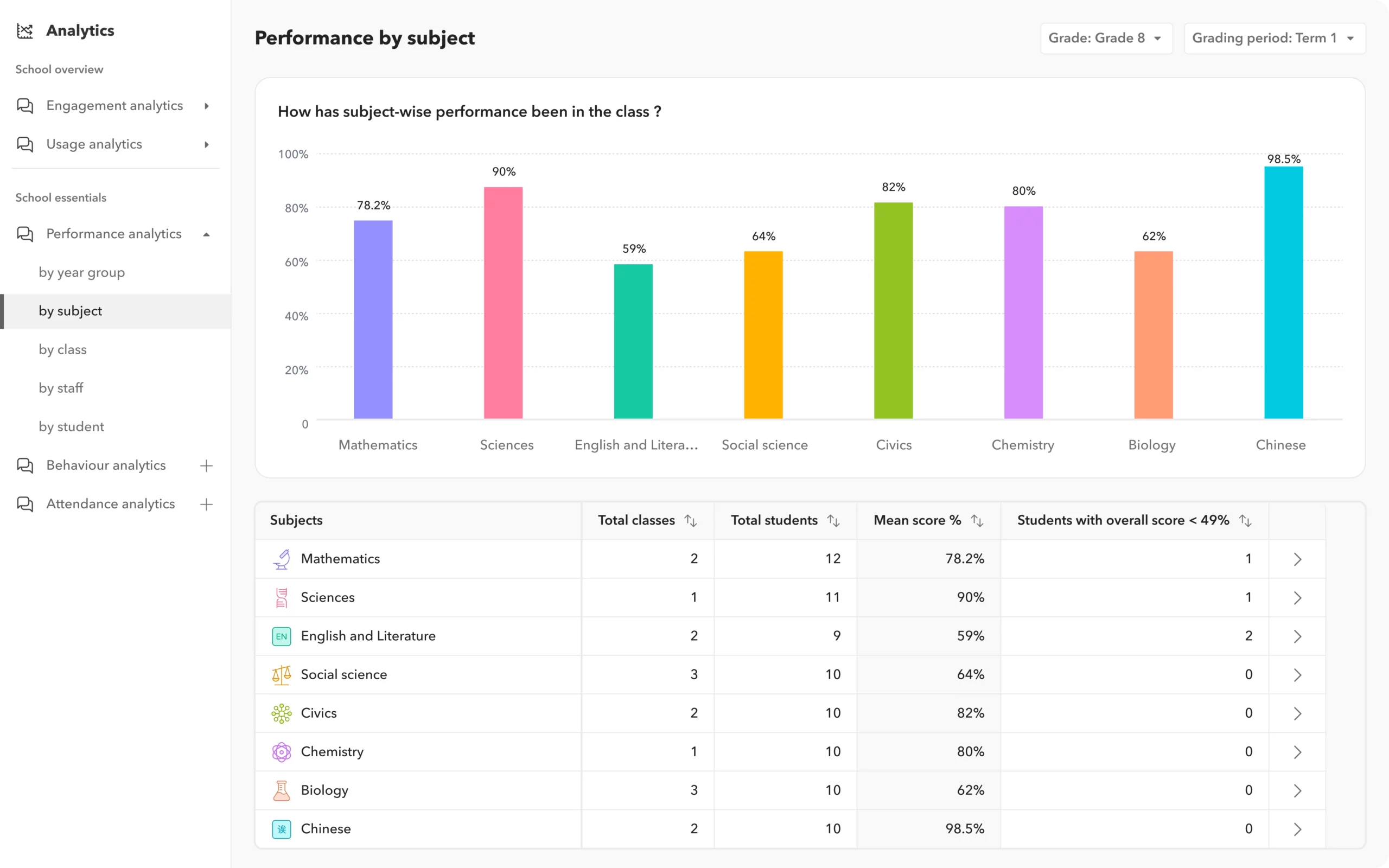This screenshot has width=1389, height=868.
Task: Click the Chemistry subject icon
Action: click(x=280, y=751)
